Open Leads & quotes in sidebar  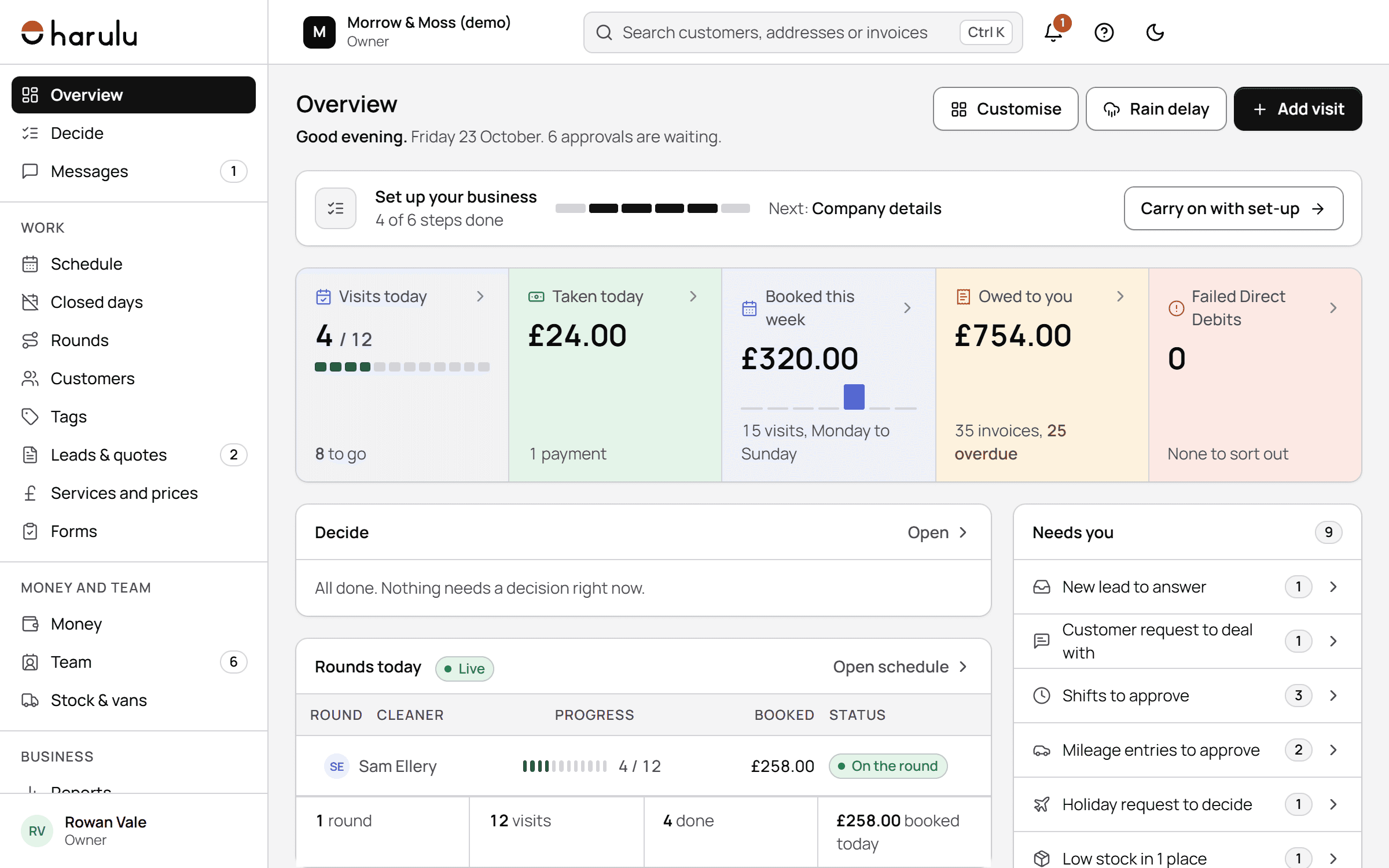pyautogui.click(x=134, y=455)
